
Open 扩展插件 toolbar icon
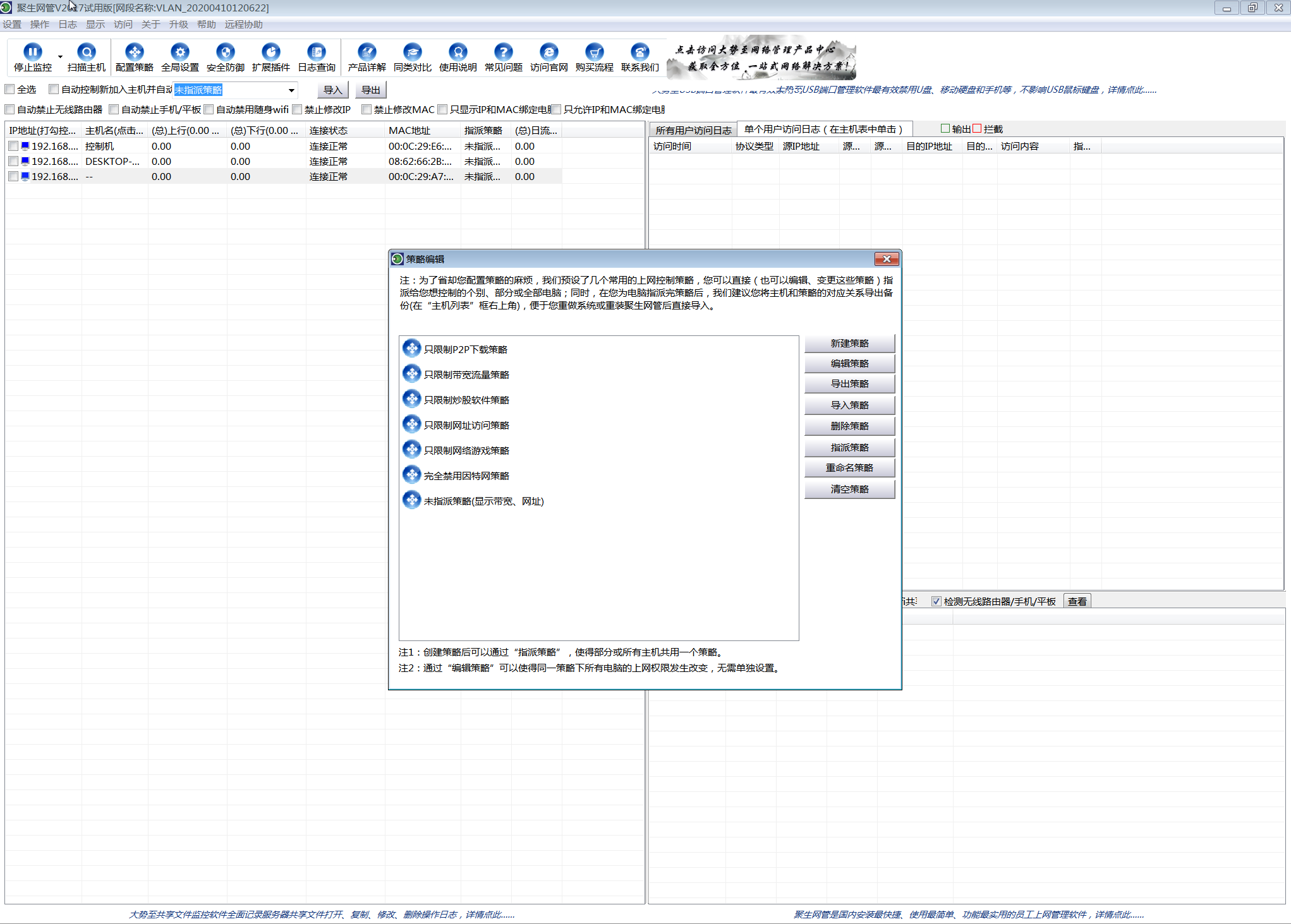270,52
